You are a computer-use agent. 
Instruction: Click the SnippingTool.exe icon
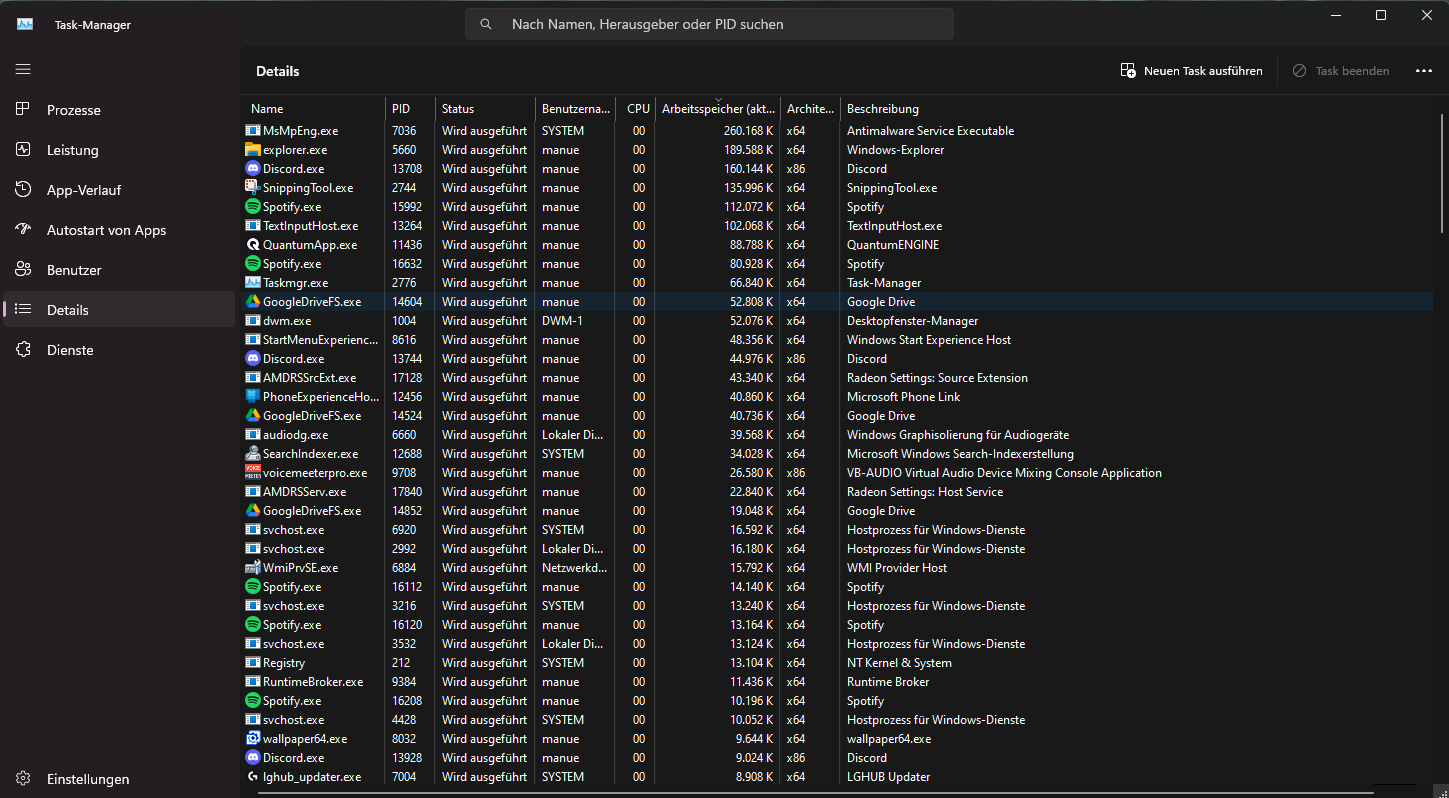click(x=253, y=188)
